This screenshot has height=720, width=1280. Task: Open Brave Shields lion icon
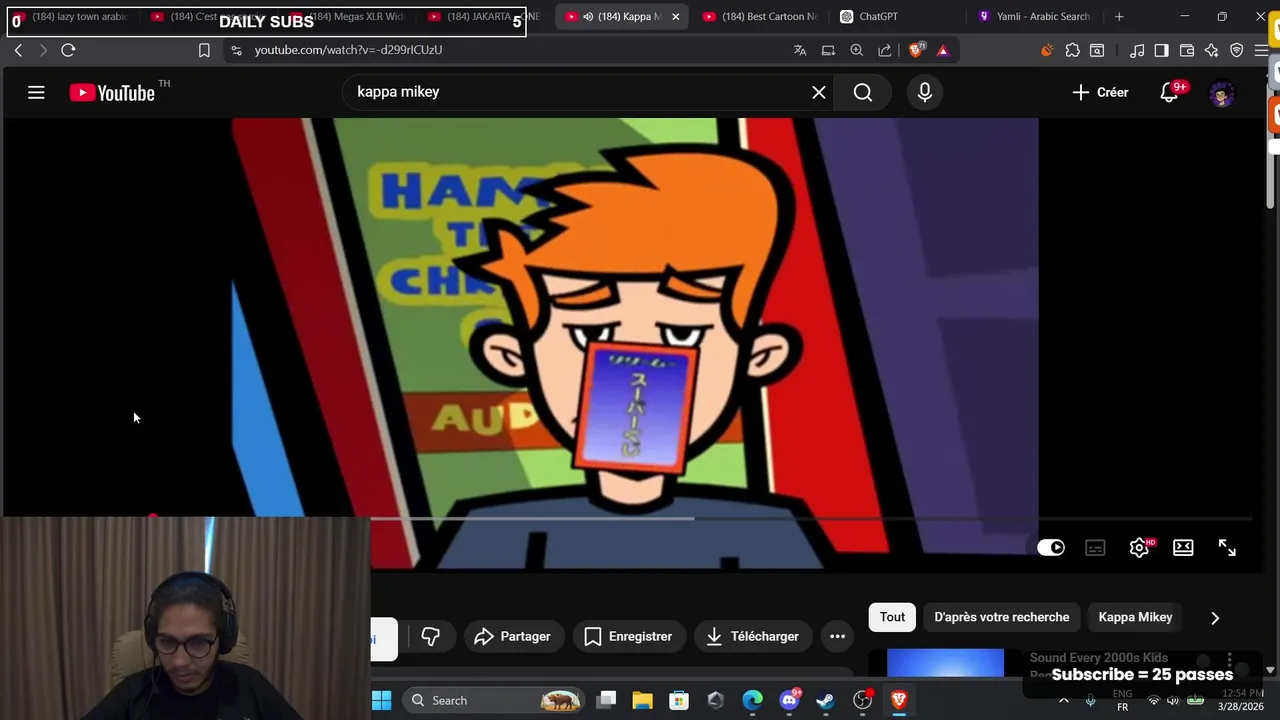916,50
